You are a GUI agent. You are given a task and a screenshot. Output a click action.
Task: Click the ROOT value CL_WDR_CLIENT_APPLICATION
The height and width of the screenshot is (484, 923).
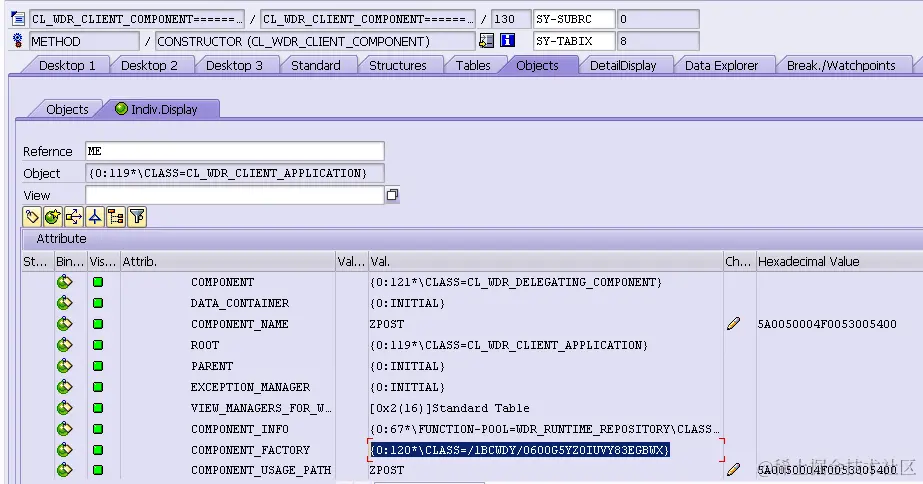[x=509, y=345]
